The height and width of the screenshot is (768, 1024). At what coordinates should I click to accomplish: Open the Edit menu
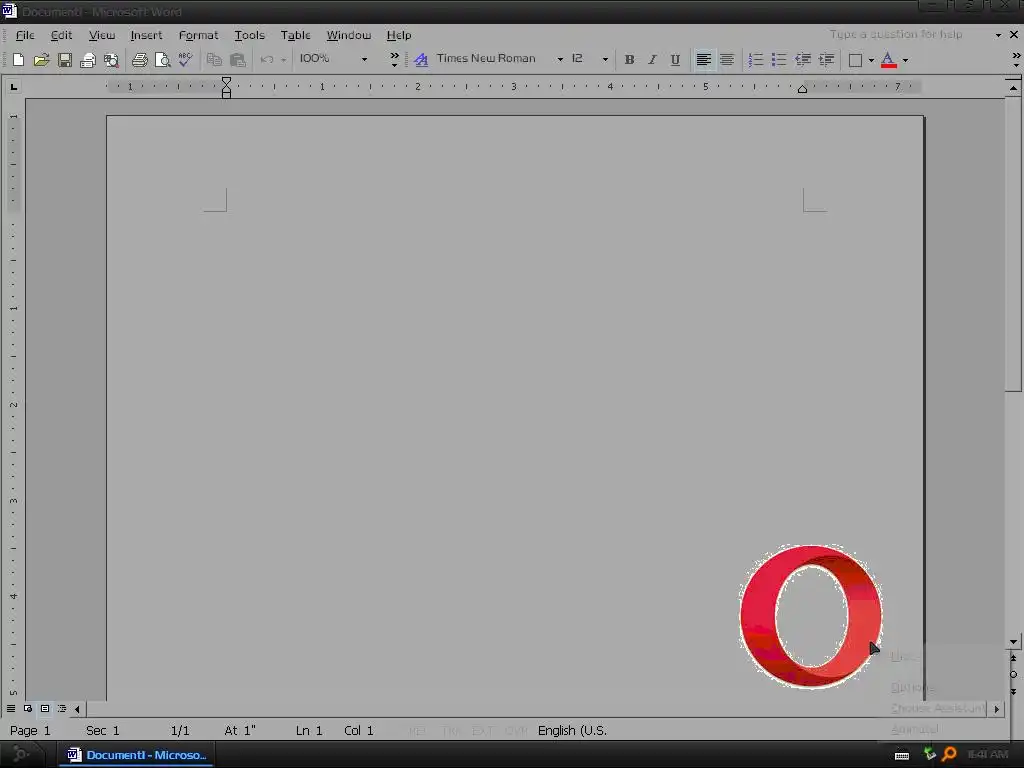pos(61,35)
